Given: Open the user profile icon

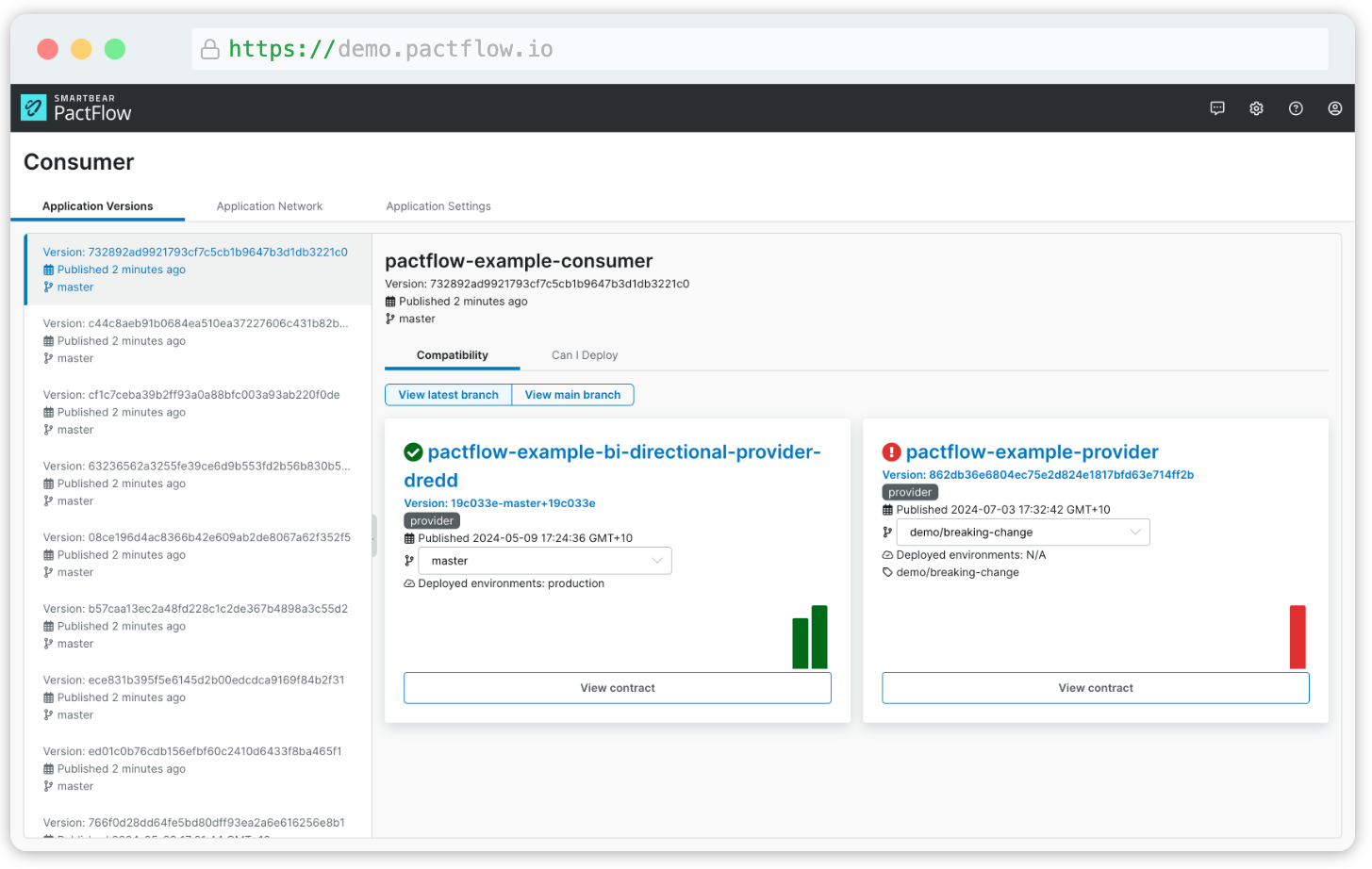Looking at the screenshot, I should tap(1335, 108).
